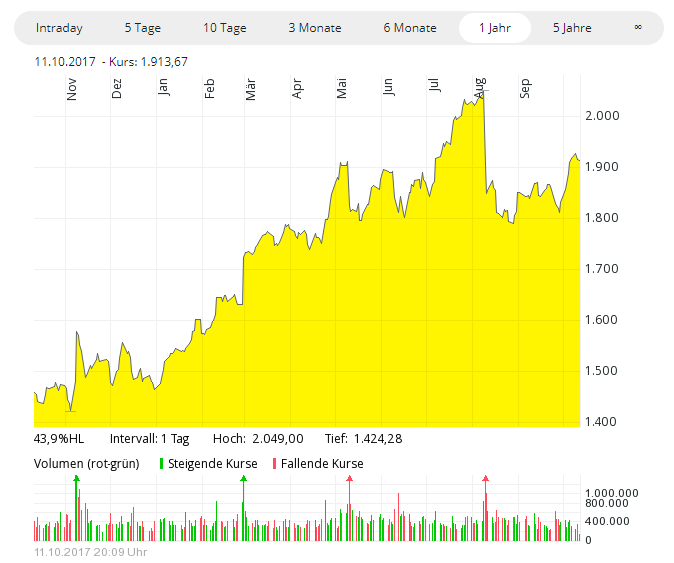The height and width of the screenshot is (563, 674).
Task: Click the 1.400 price axis value
Action: point(601,422)
